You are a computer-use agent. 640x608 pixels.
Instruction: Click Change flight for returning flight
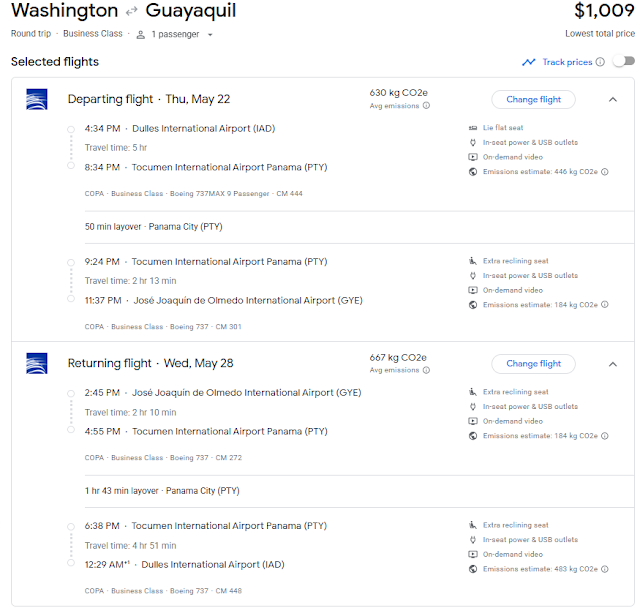533,364
